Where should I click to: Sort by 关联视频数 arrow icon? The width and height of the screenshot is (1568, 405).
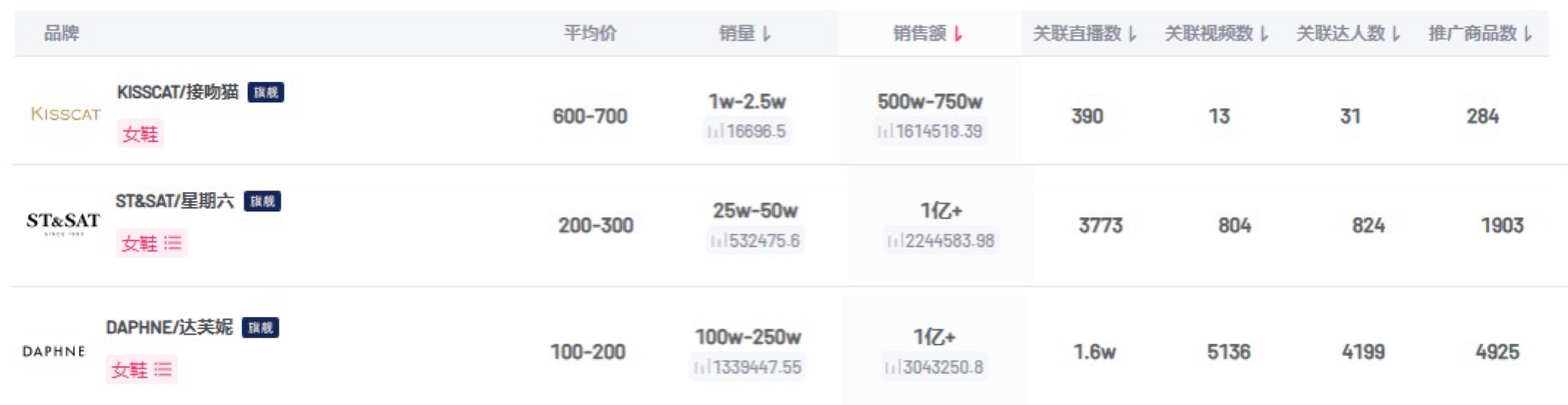(1264, 34)
